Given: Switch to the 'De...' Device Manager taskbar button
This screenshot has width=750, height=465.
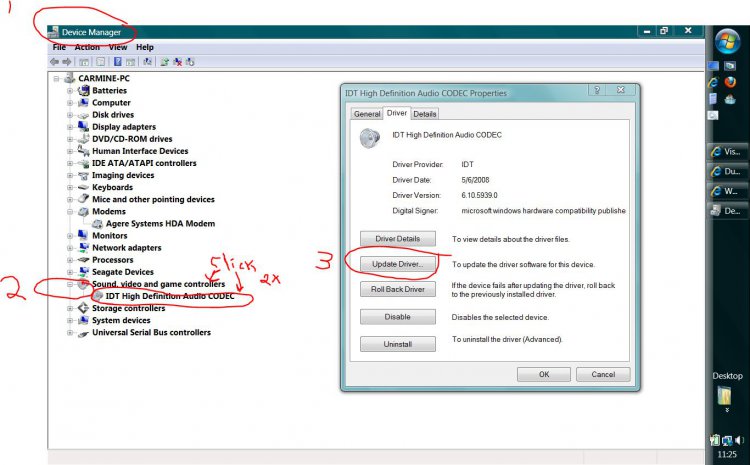Looking at the screenshot, I should 726,211.
